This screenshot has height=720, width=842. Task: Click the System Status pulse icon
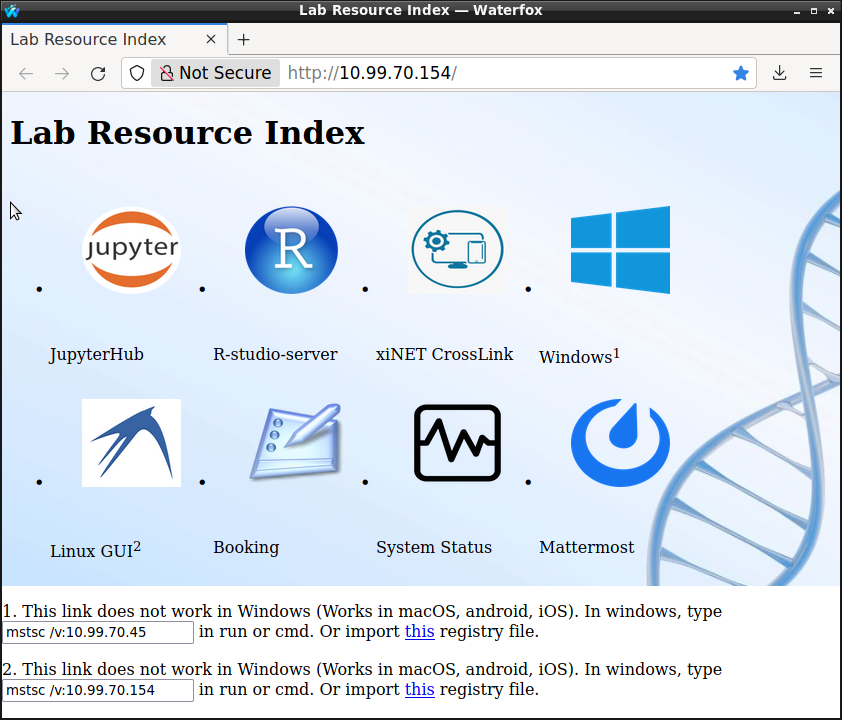pyautogui.click(x=457, y=443)
